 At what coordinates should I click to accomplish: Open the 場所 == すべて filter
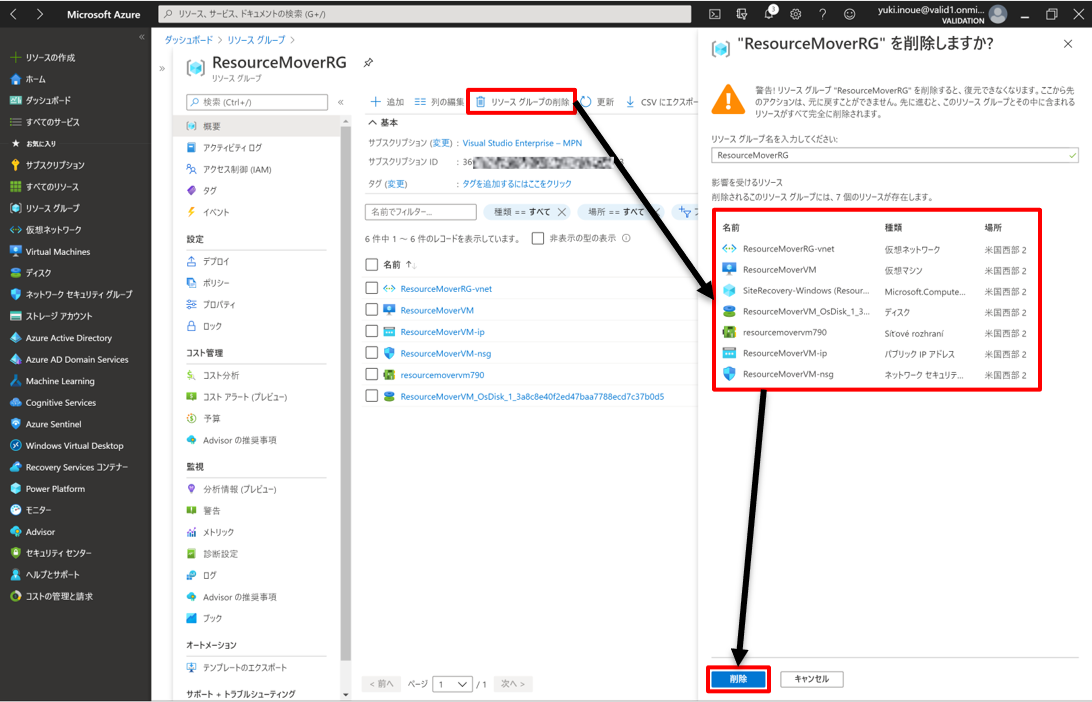[621, 212]
